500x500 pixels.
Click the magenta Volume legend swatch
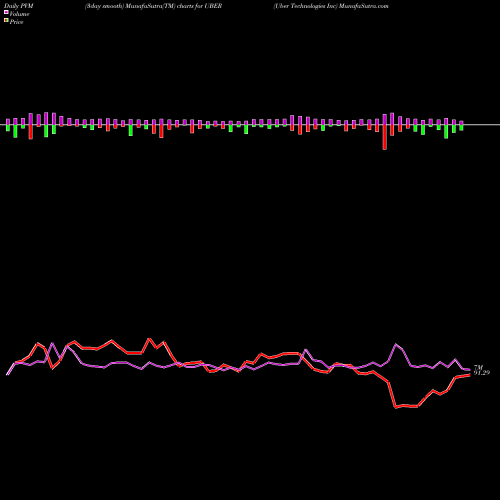[6, 13]
